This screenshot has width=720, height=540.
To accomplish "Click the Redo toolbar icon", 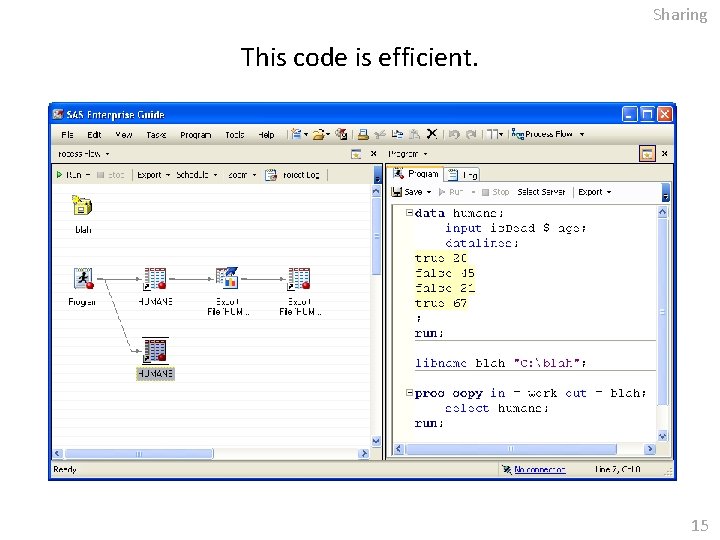I will pos(471,134).
